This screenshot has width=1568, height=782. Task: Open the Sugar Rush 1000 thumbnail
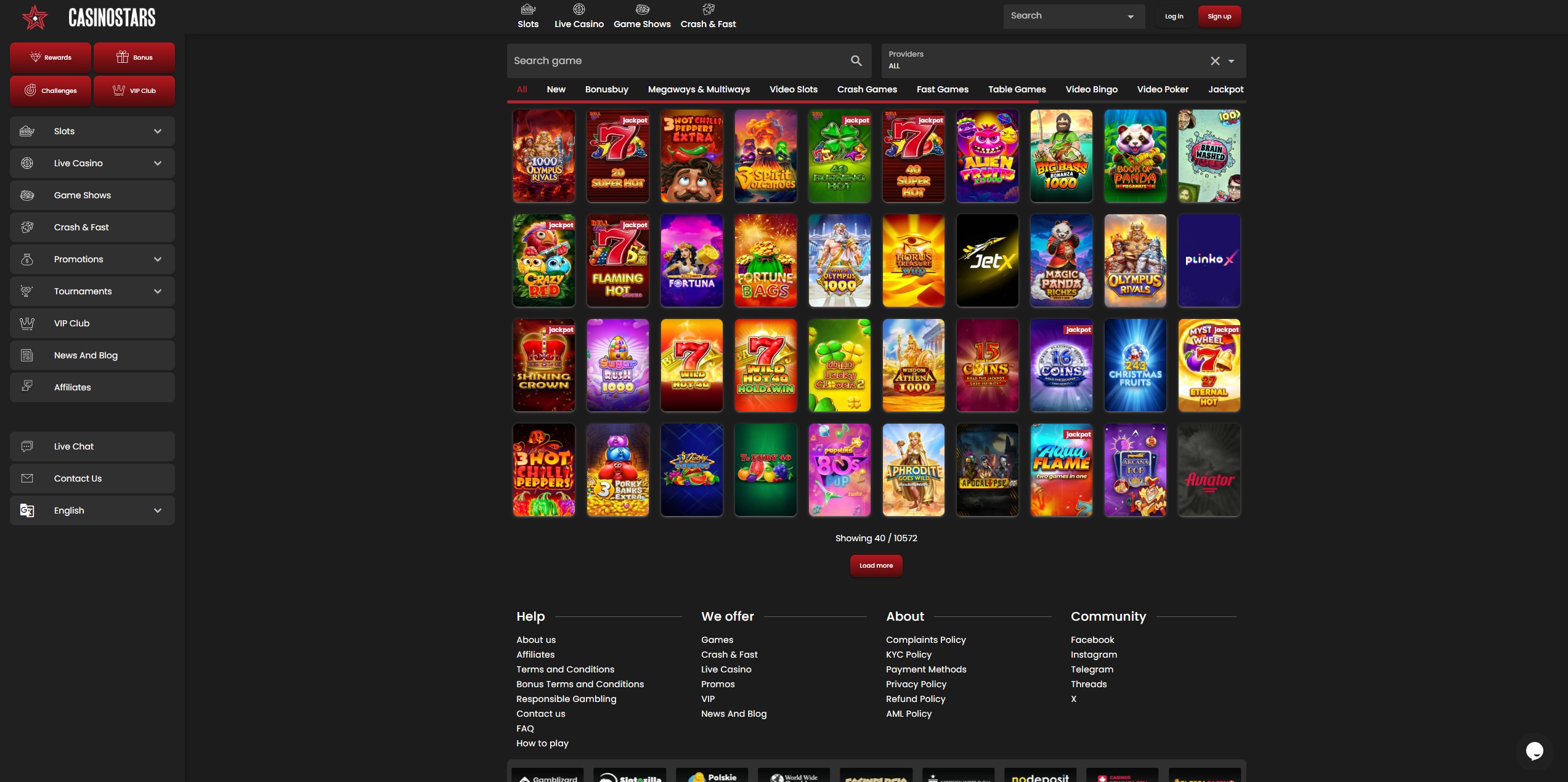(617, 365)
